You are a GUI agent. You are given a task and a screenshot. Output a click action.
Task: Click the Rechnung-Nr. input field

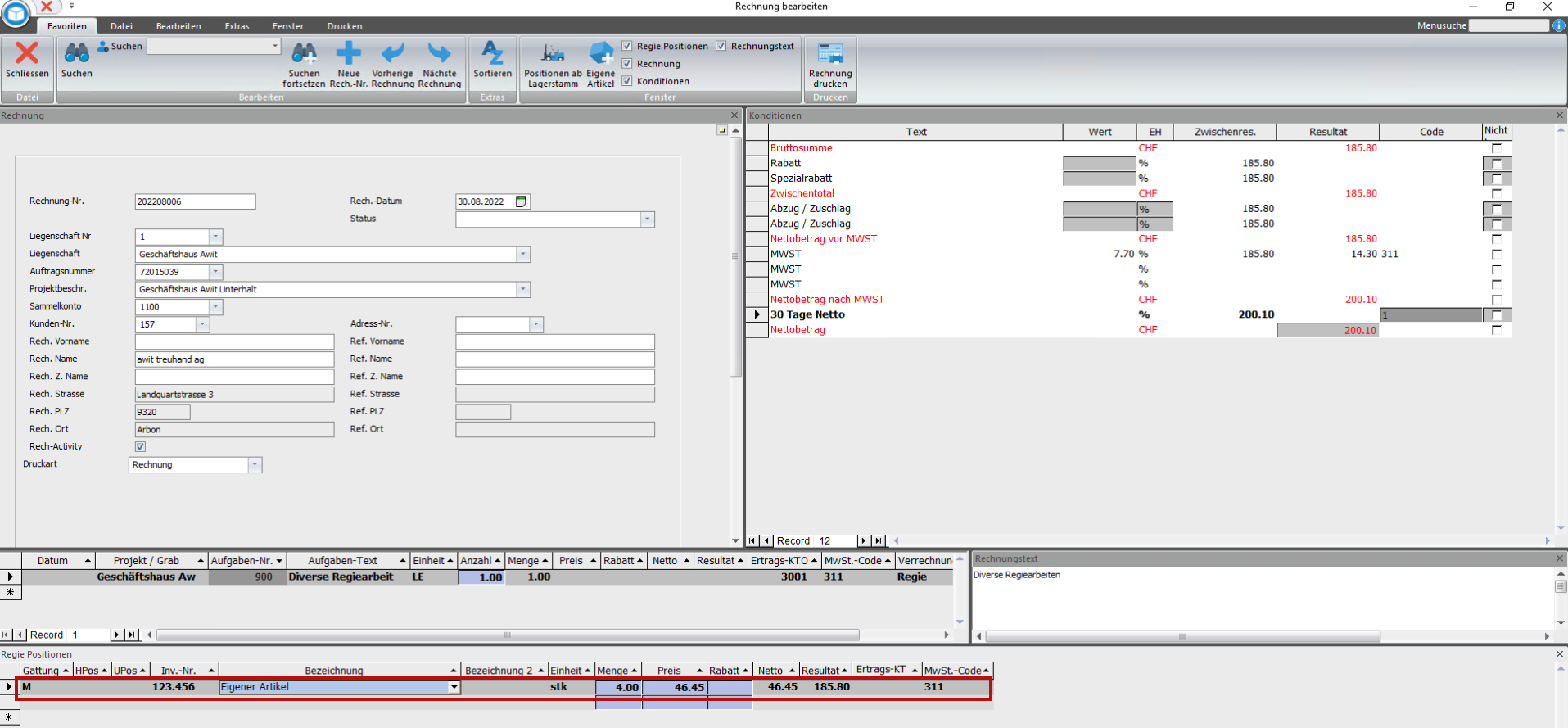tap(195, 201)
